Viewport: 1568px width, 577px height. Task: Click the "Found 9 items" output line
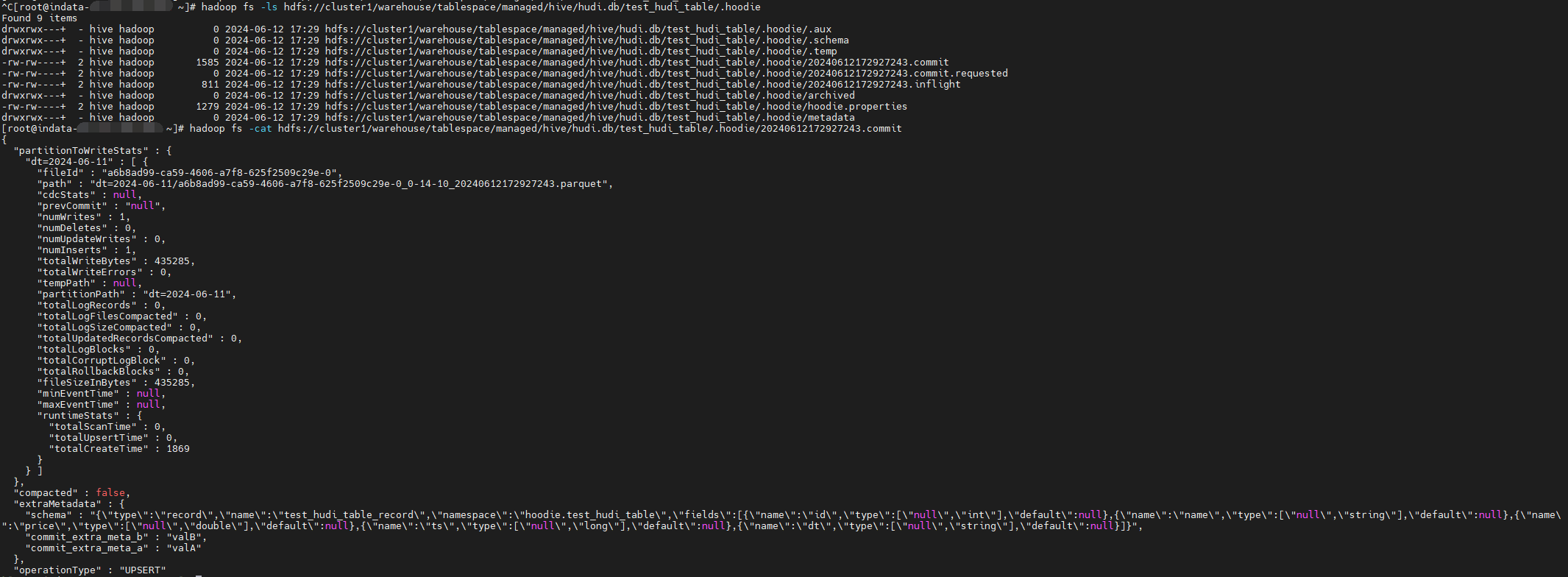[39, 18]
